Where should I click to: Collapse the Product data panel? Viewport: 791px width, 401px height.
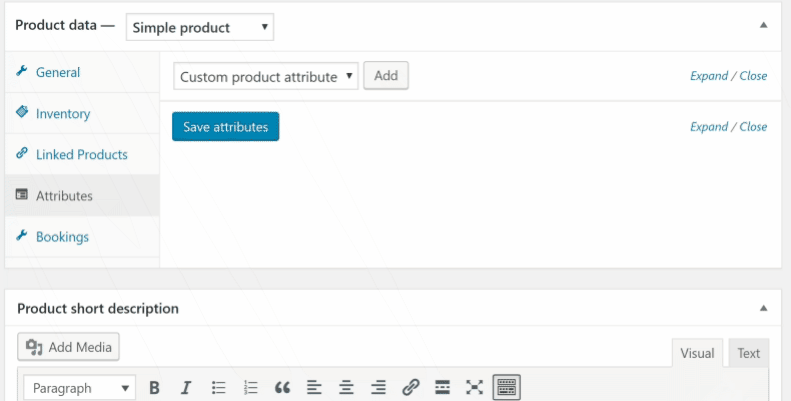[764, 25]
